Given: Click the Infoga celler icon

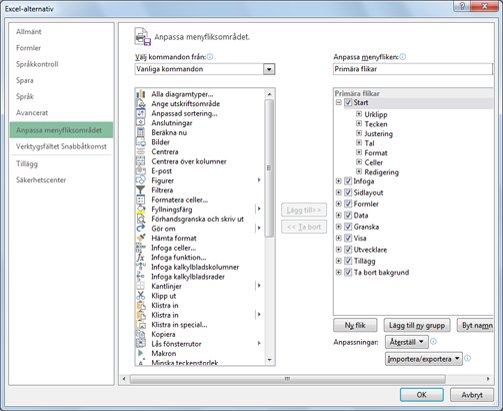Looking at the screenshot, I should (141, 248).
